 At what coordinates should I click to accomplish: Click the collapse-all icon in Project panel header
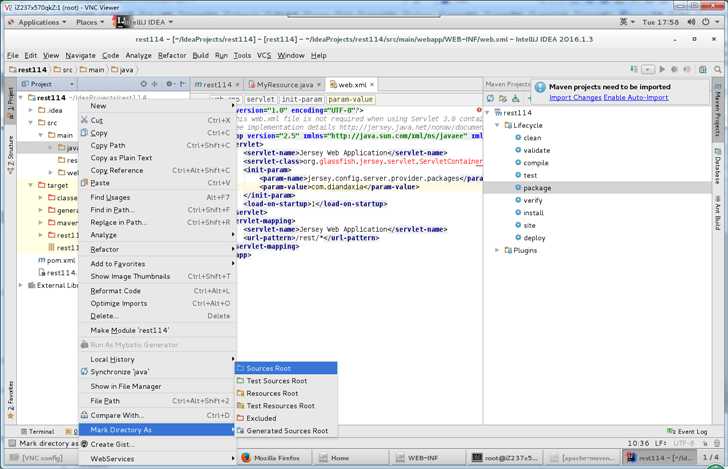(155, 84)
